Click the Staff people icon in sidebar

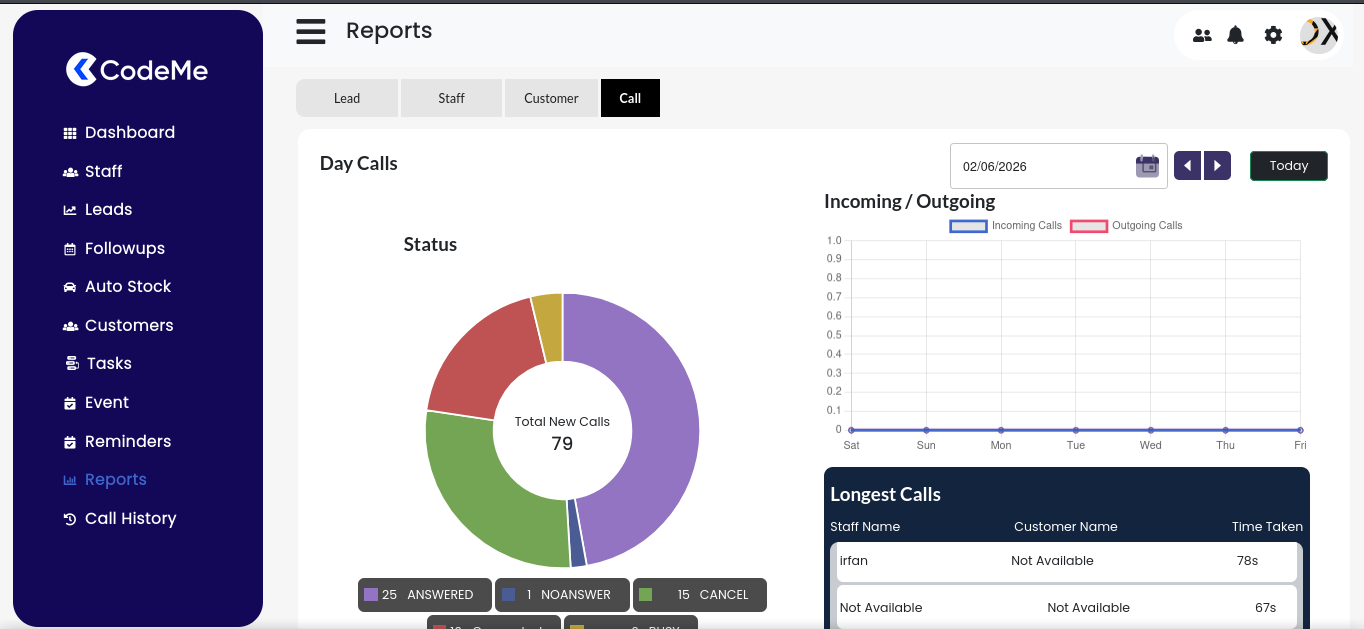pos(70,172)
